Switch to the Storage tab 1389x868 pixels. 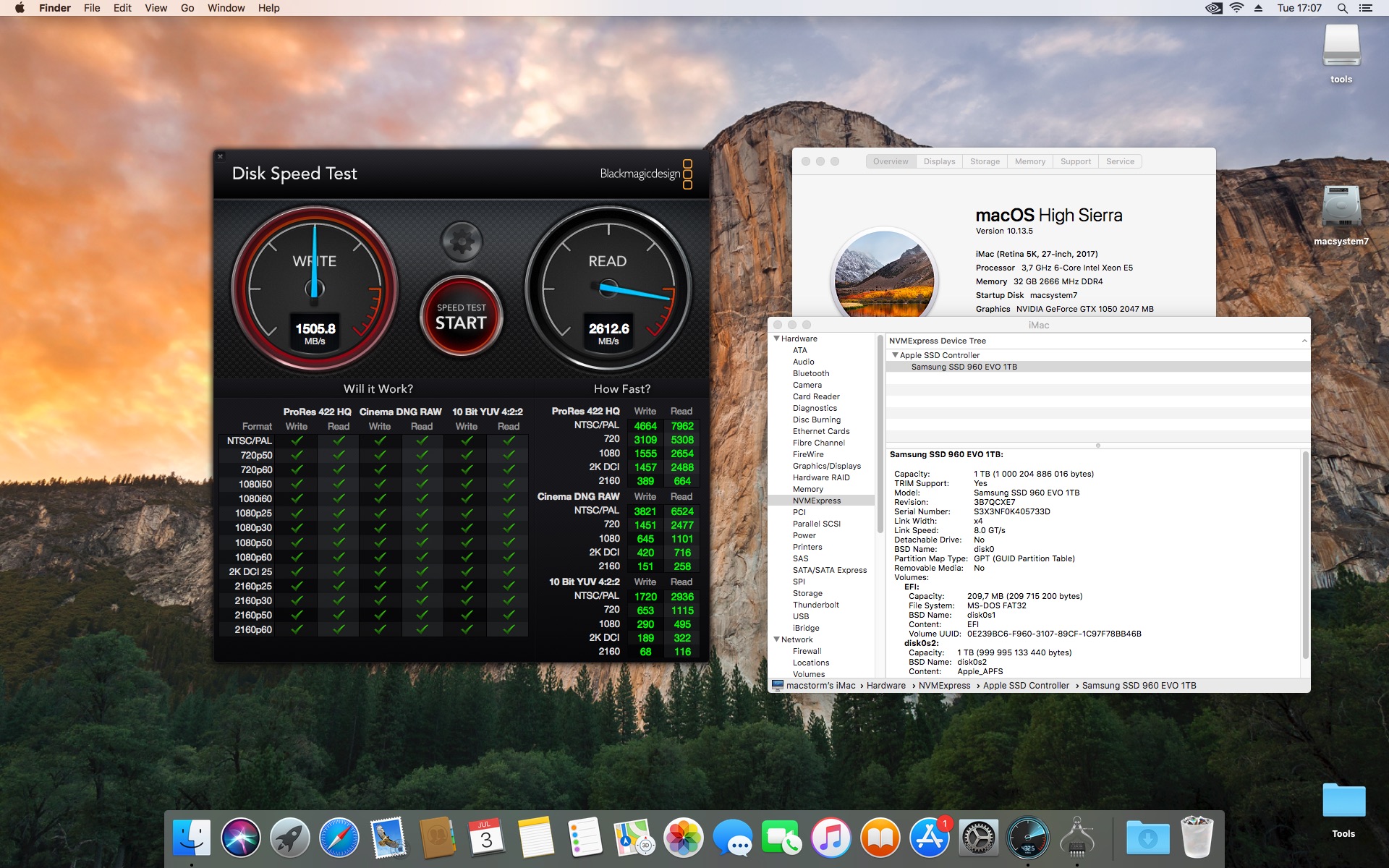pos(985,161)
